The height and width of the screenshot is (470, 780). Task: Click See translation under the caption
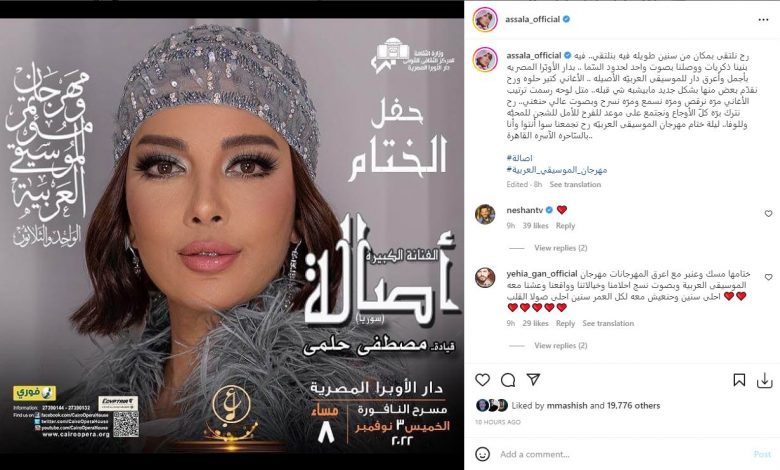coord(575,185)
